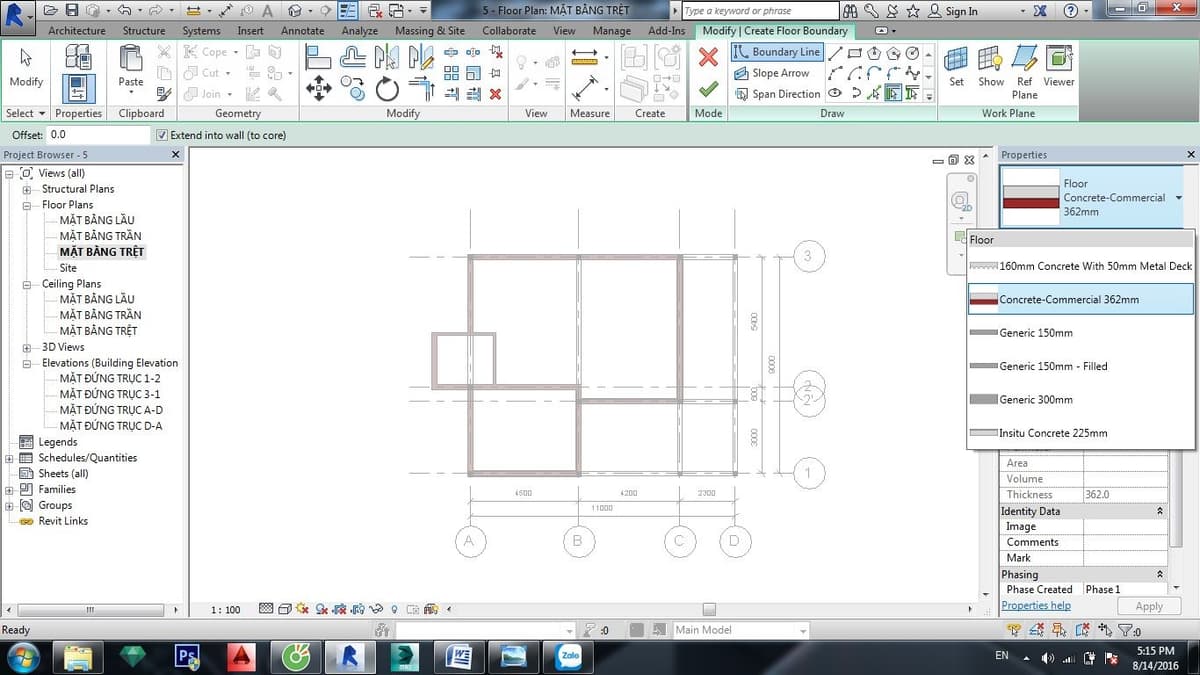The image size is (1200, 675).
Task: Expand the 3D Views tree node
Action: pyautogui.click(x=27, y=347)
